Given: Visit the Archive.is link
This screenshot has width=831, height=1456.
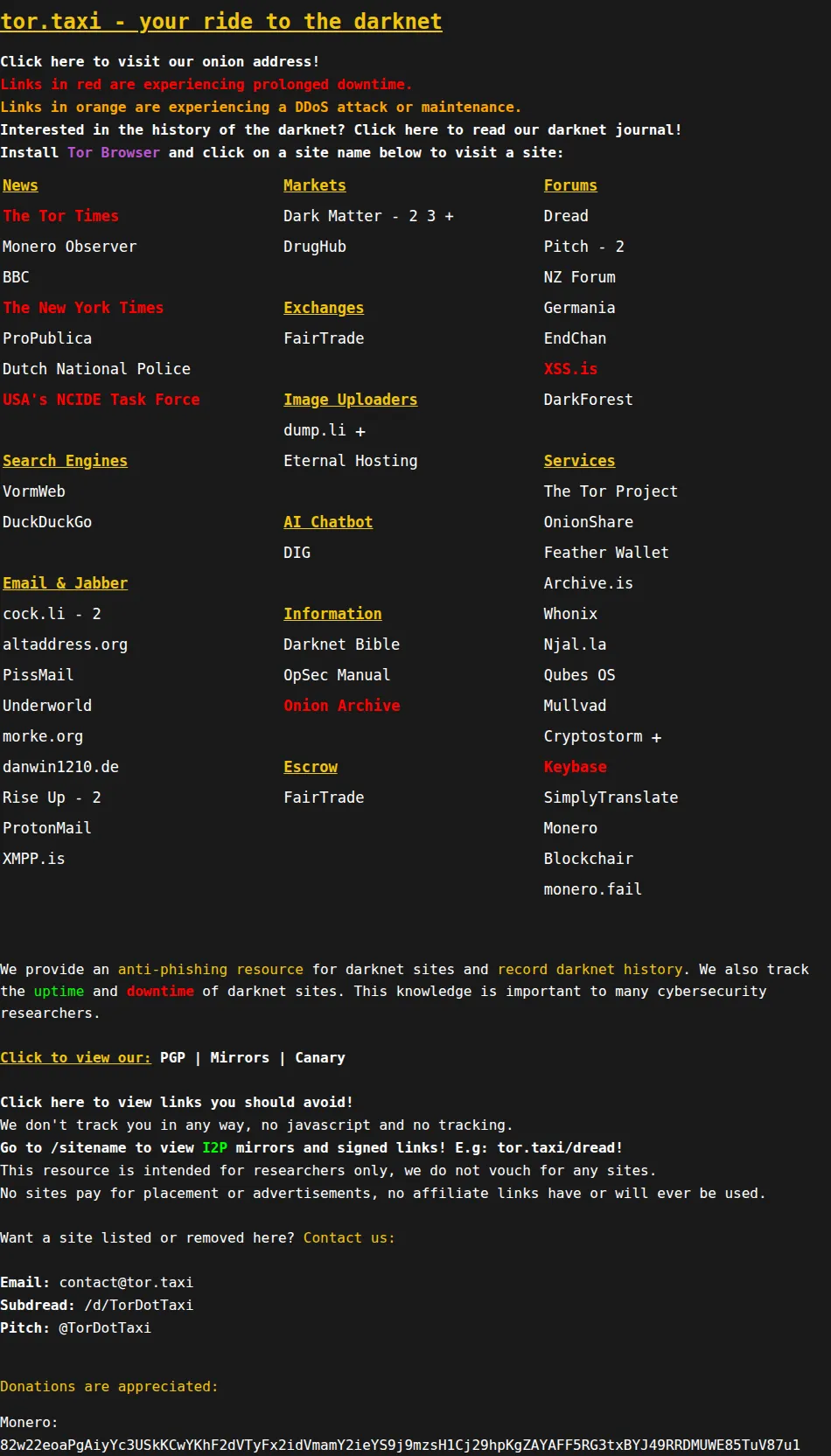Looking at the screenshot, I should point(589,583).
